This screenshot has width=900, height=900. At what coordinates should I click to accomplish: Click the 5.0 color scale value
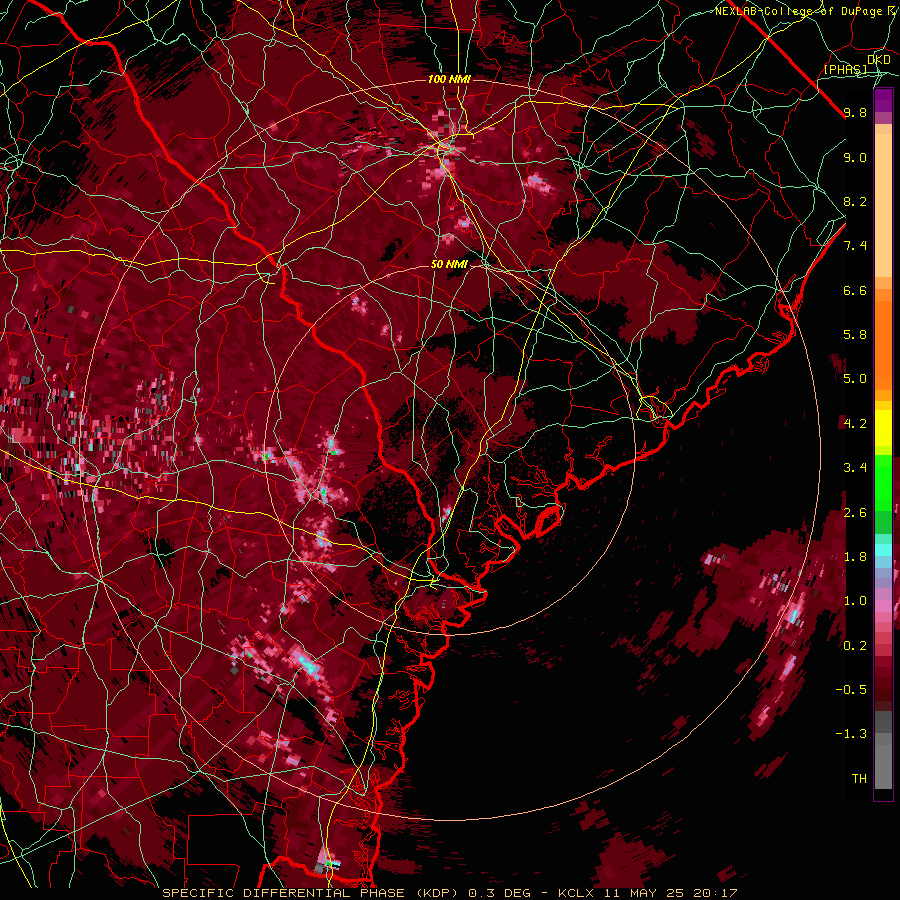[855, 379]
